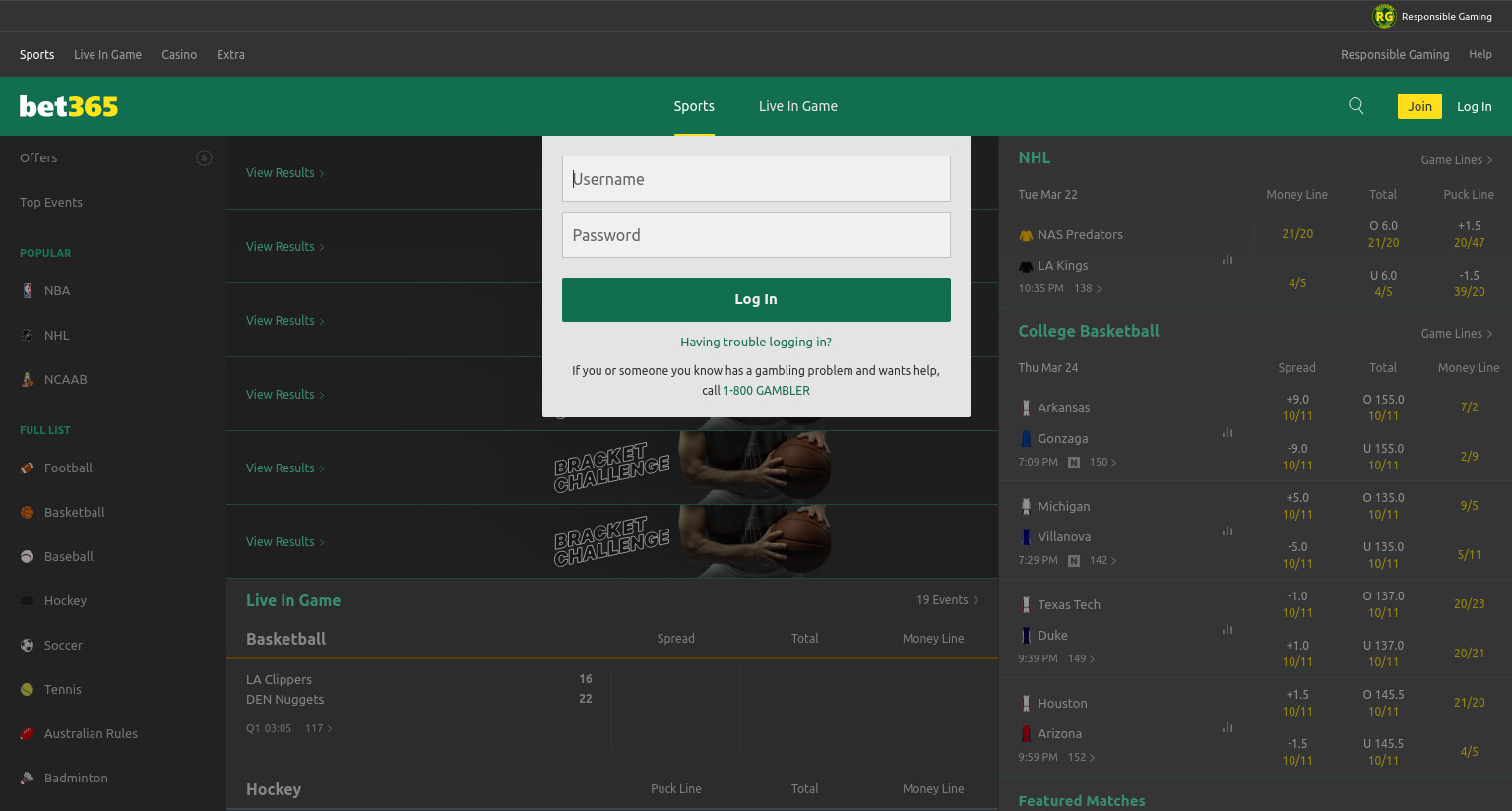Open Live In Game in top bar
The image size is (1512, 811).
pos(107,54)
